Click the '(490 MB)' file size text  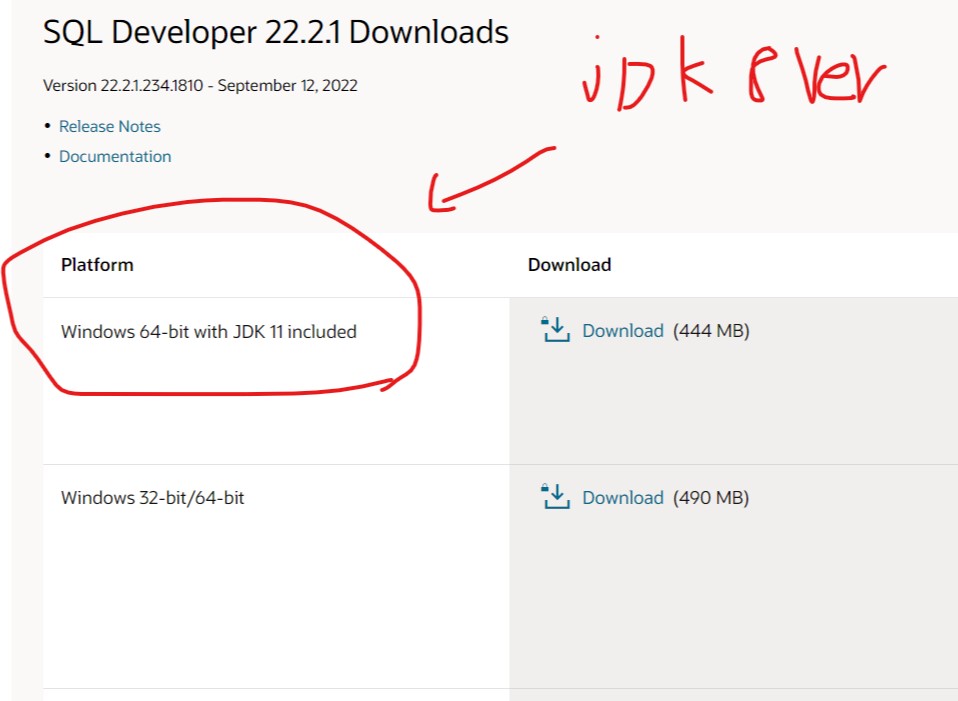point(711,497)
